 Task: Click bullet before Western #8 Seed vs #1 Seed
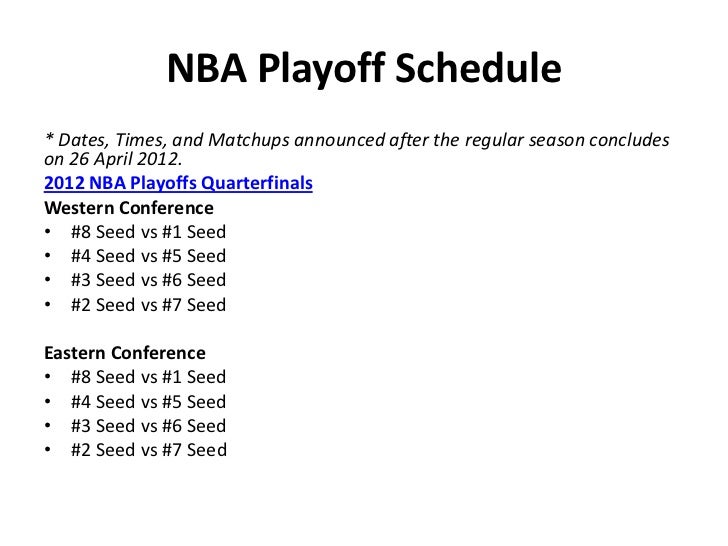pyautogui.click(x=47, y=231)
